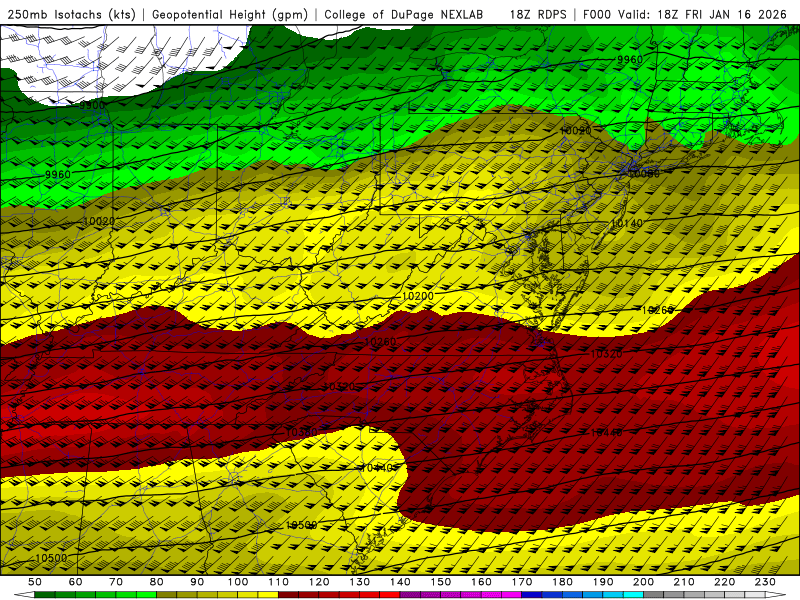Click the "F000" forecast hour text
The image size is (800, 600).
pyautogui.click(x=596, y=14)
